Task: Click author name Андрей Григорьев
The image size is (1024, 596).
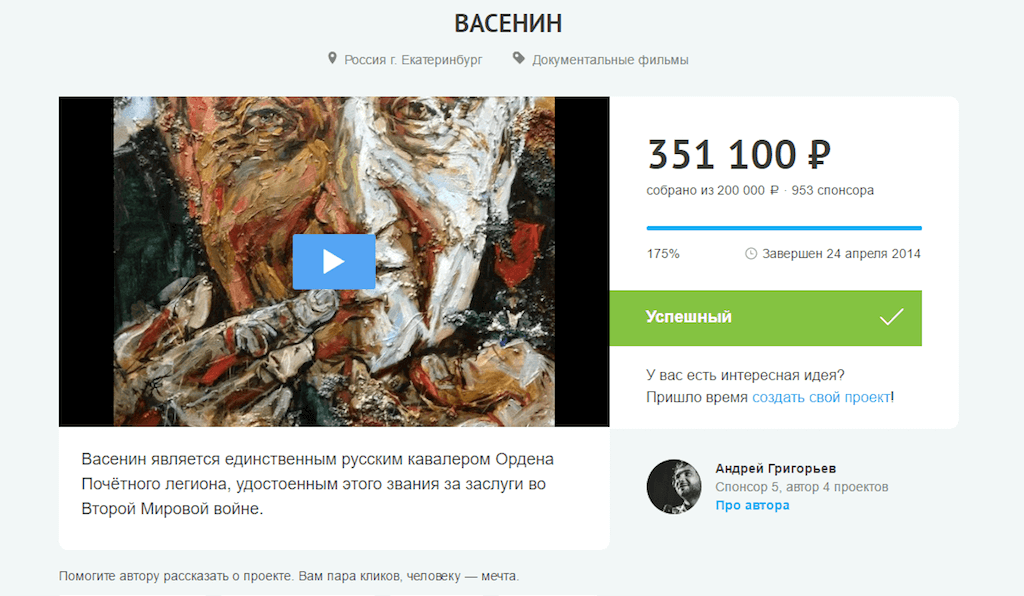Action: tap(775, 469)
